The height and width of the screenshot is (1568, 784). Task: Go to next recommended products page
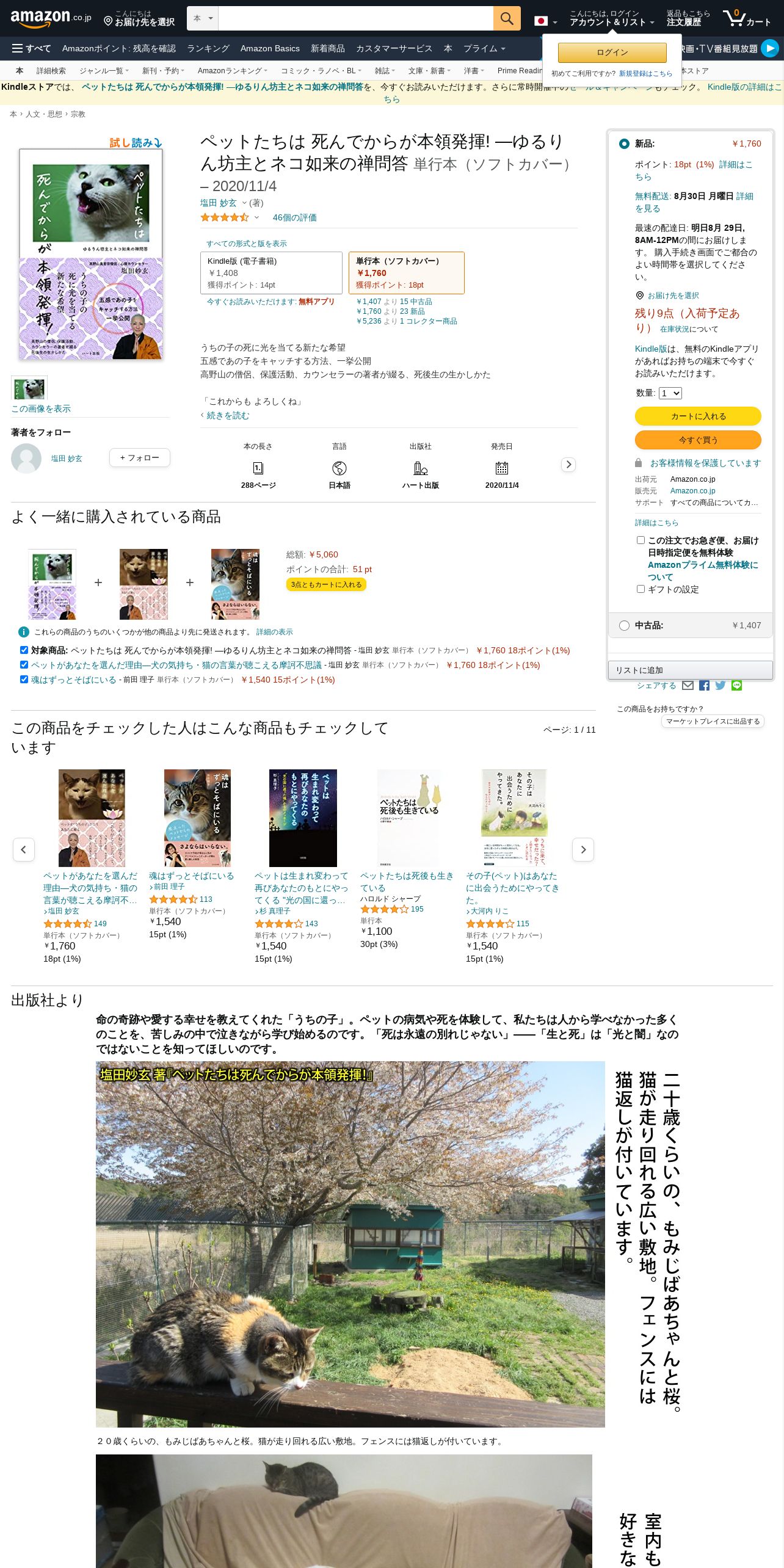pyautogui.click(x=583, y=849)
